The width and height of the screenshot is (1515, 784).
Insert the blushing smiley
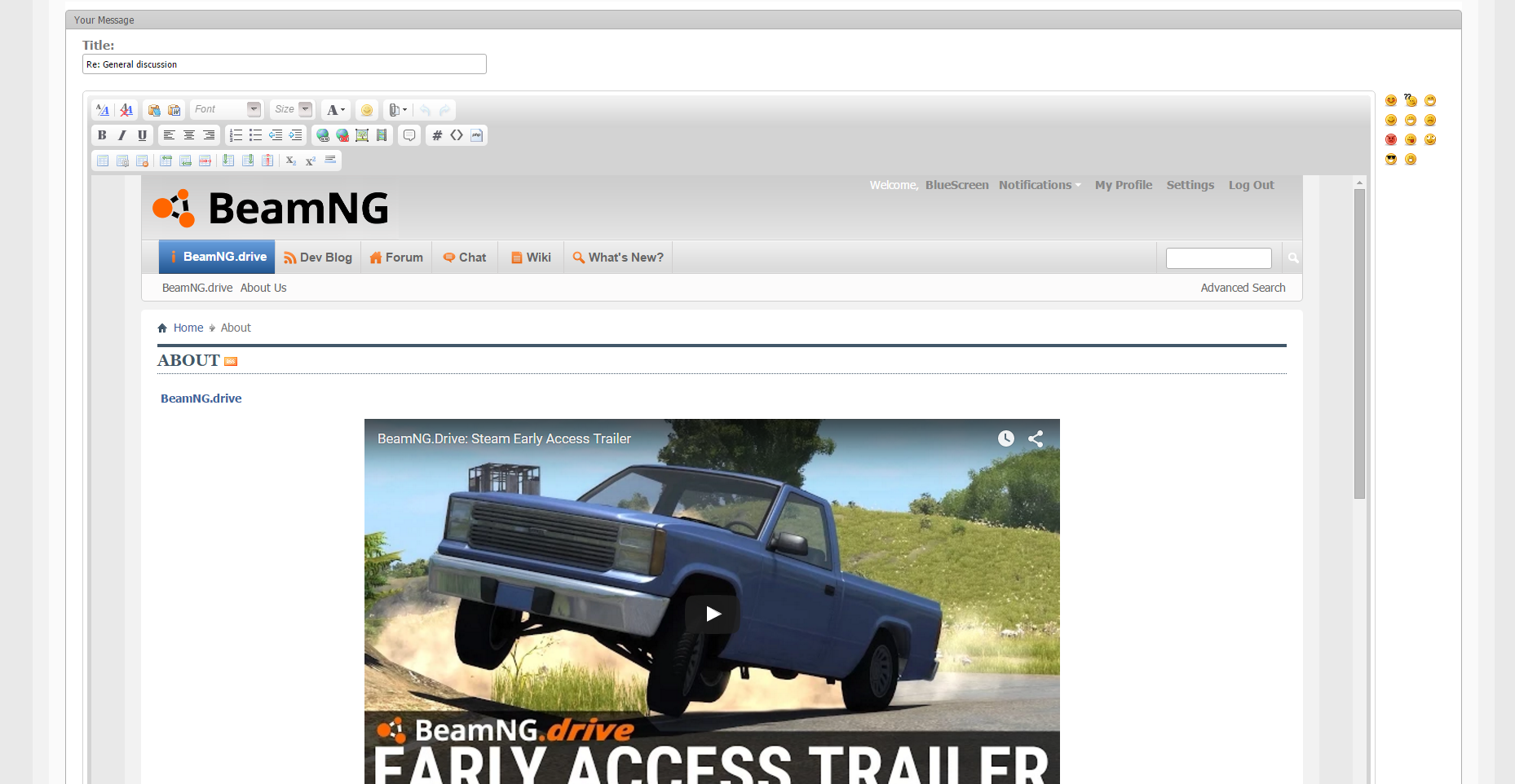[x=1391, y=100]
